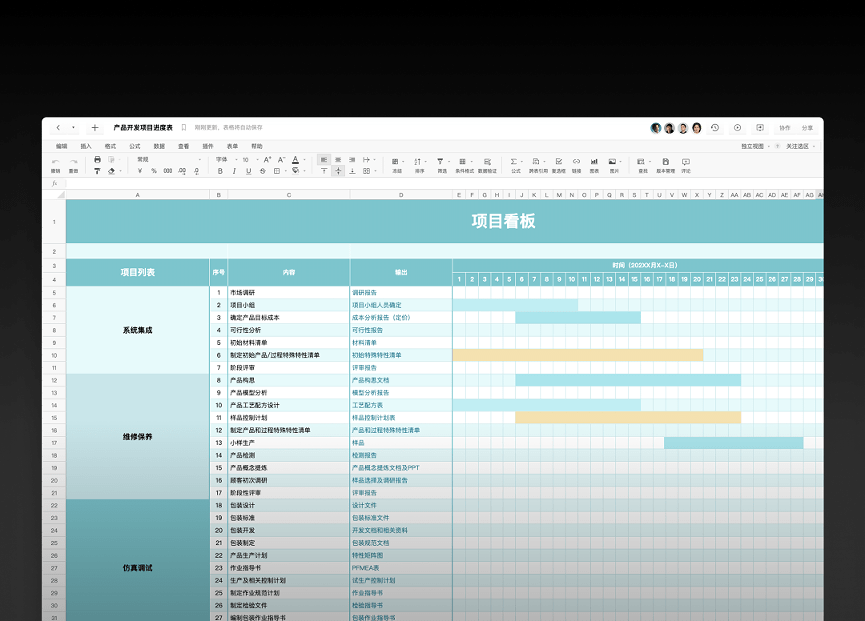Click the undo arrow icon
Viewport: 865px width, 621px height.
pyautogui.click(x=55, y=162)
